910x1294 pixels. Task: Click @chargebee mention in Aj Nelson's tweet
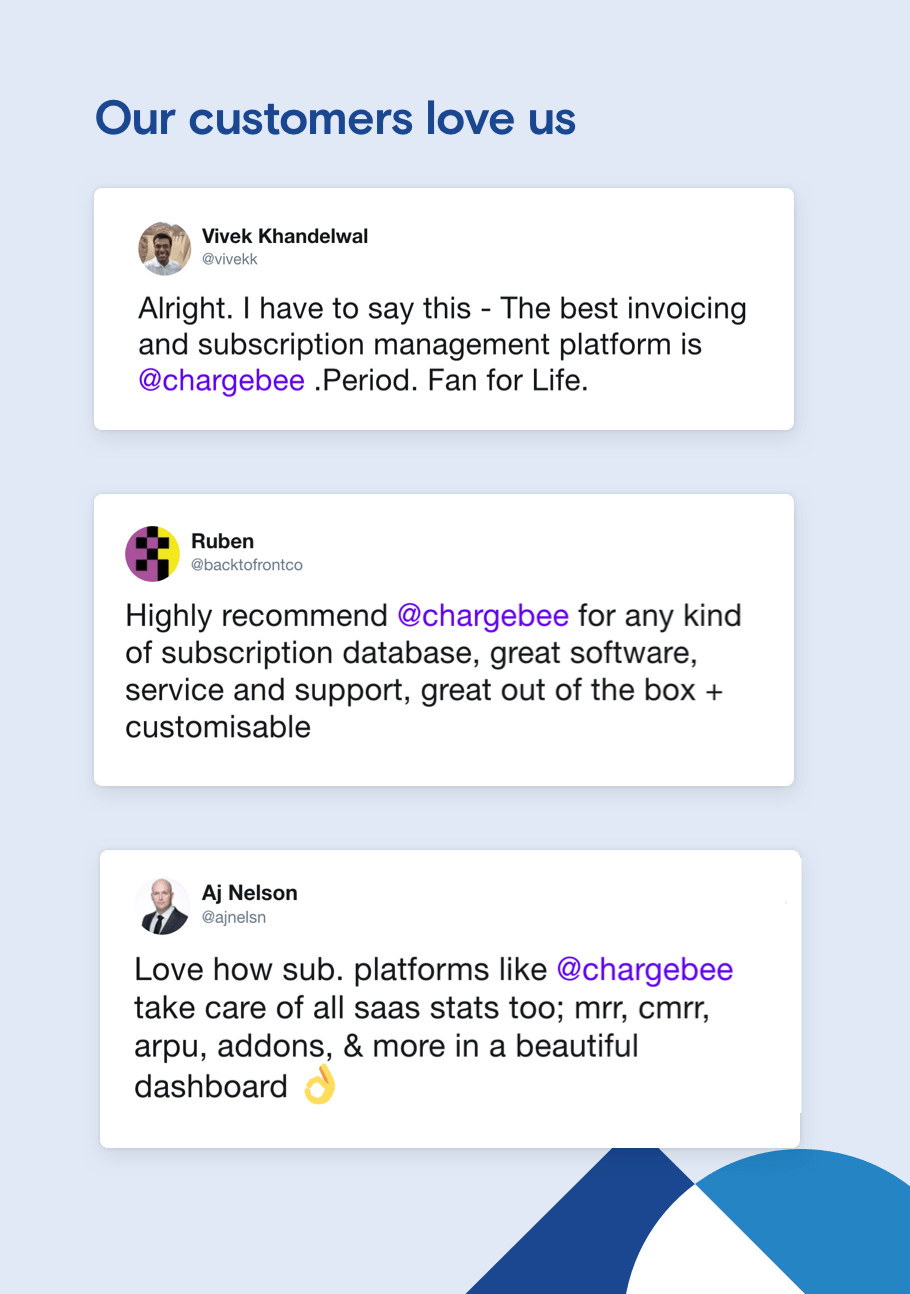[x=644, y=970]
